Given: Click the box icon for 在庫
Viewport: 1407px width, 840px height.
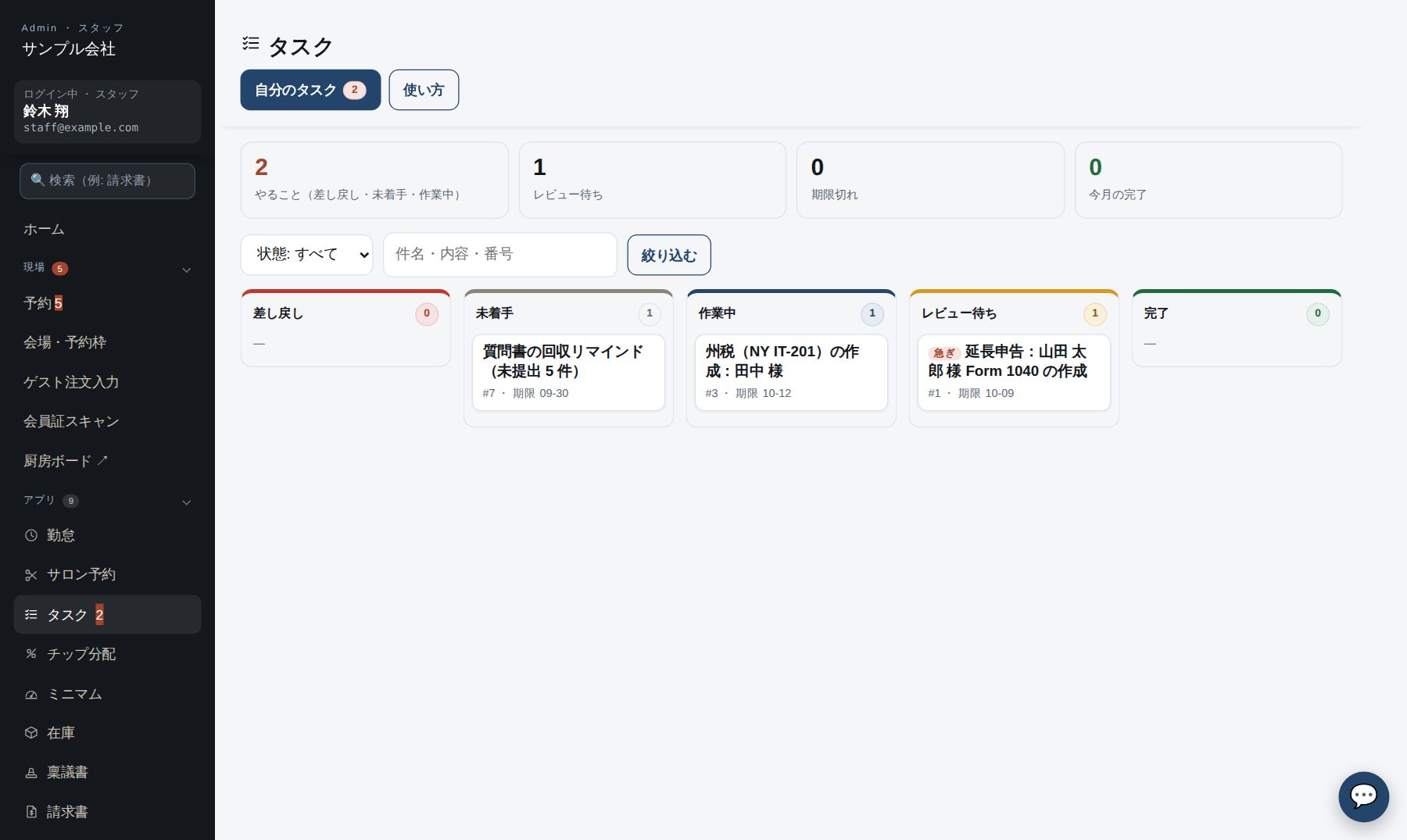Looking at the screenshot, I should [x=31, y=733].
